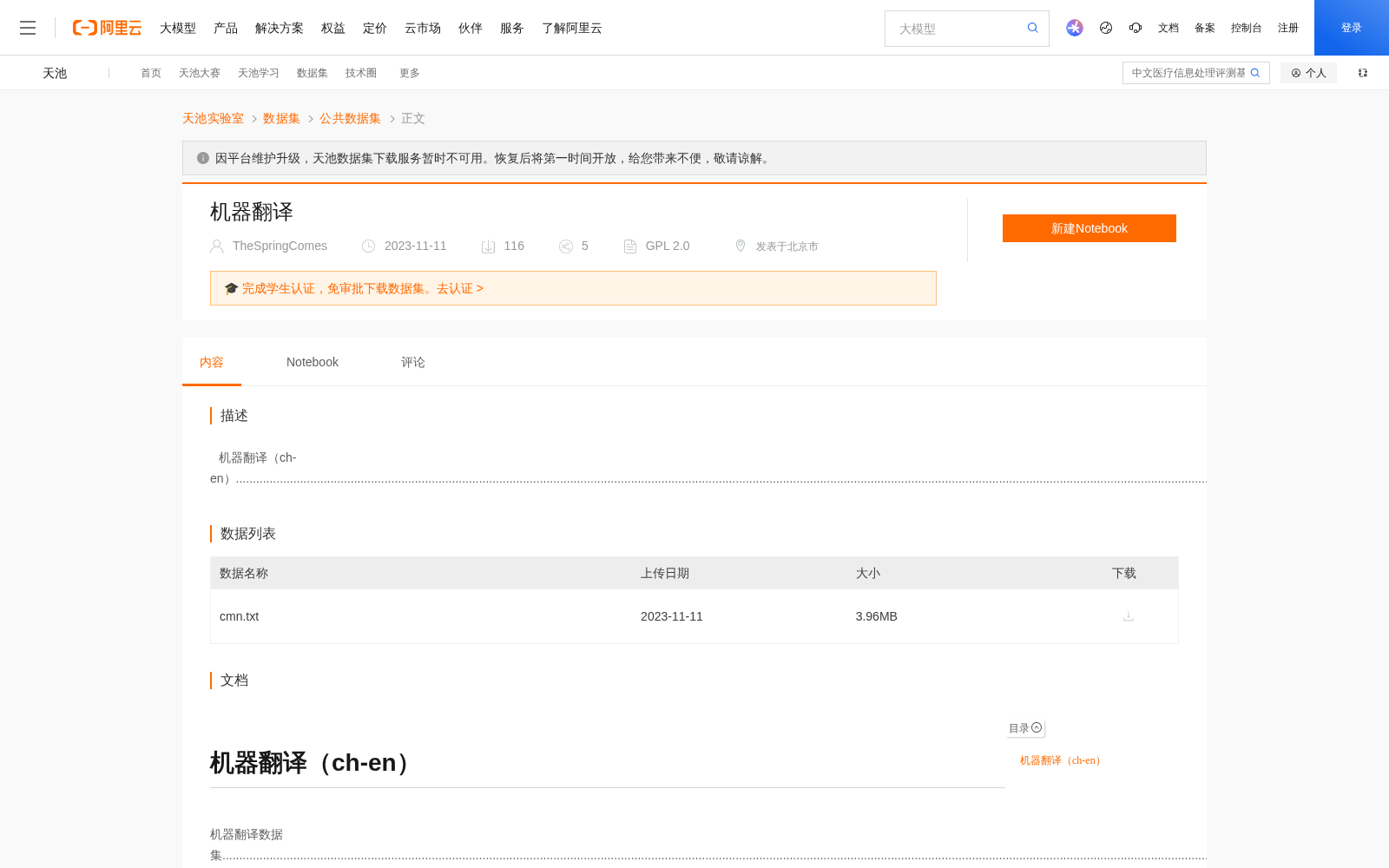The width and height of the screenshot is (1389, 868).
Task: Open 天池大赛 in the sub-navigation
Action: click(200, 73)
